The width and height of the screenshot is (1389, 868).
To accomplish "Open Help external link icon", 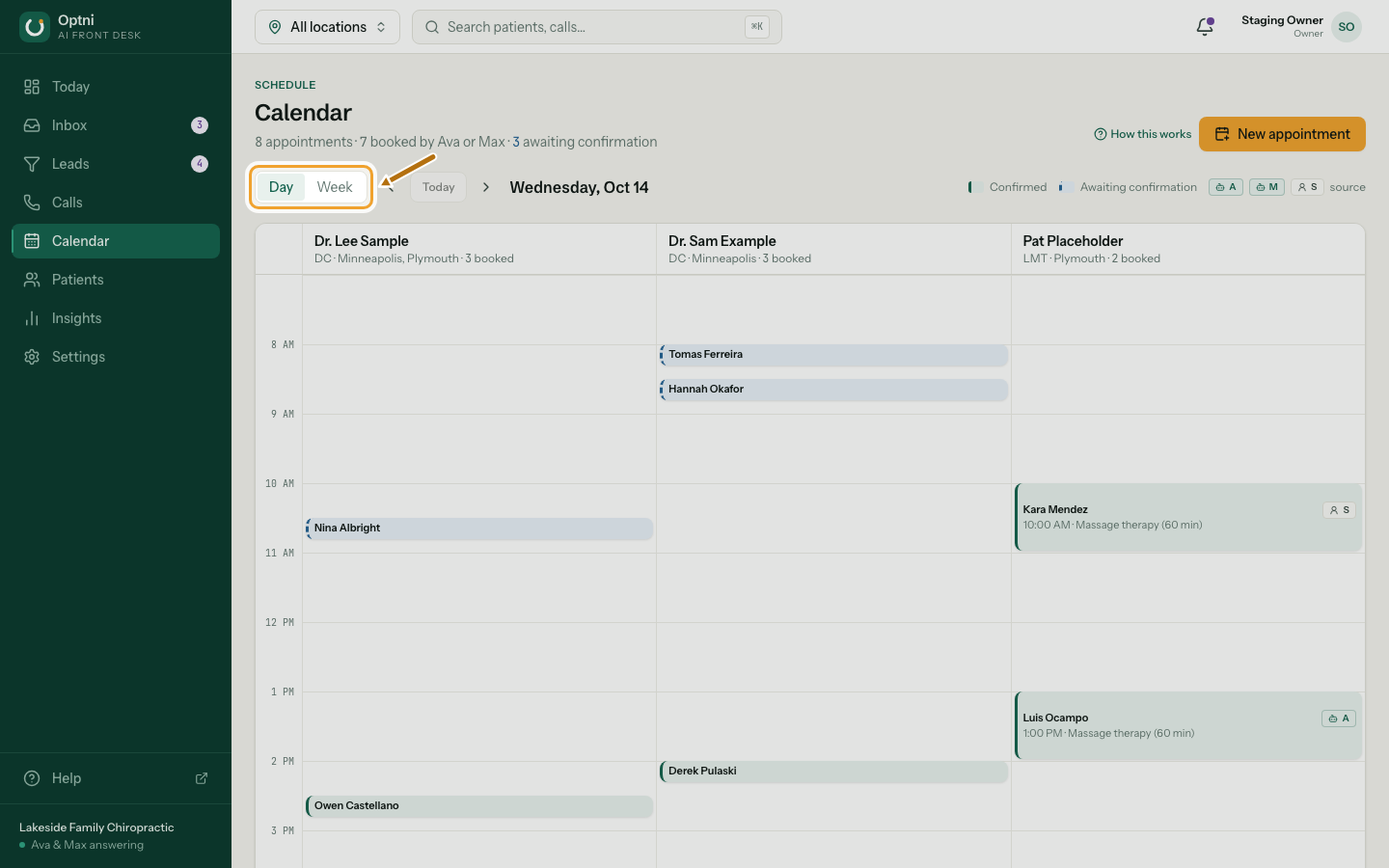I will [x=202, y=778].
